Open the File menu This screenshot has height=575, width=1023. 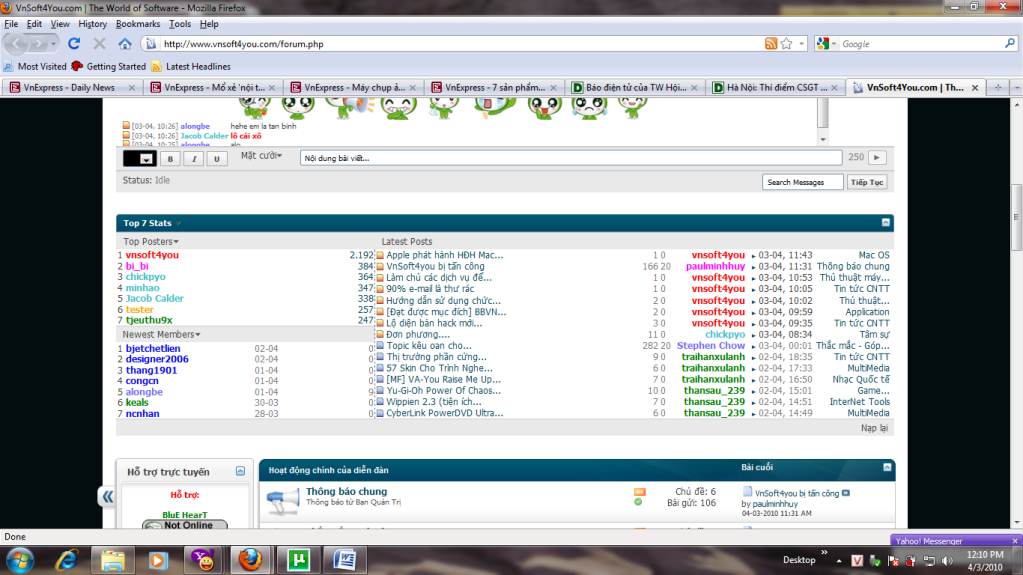[x=11, y=24]
